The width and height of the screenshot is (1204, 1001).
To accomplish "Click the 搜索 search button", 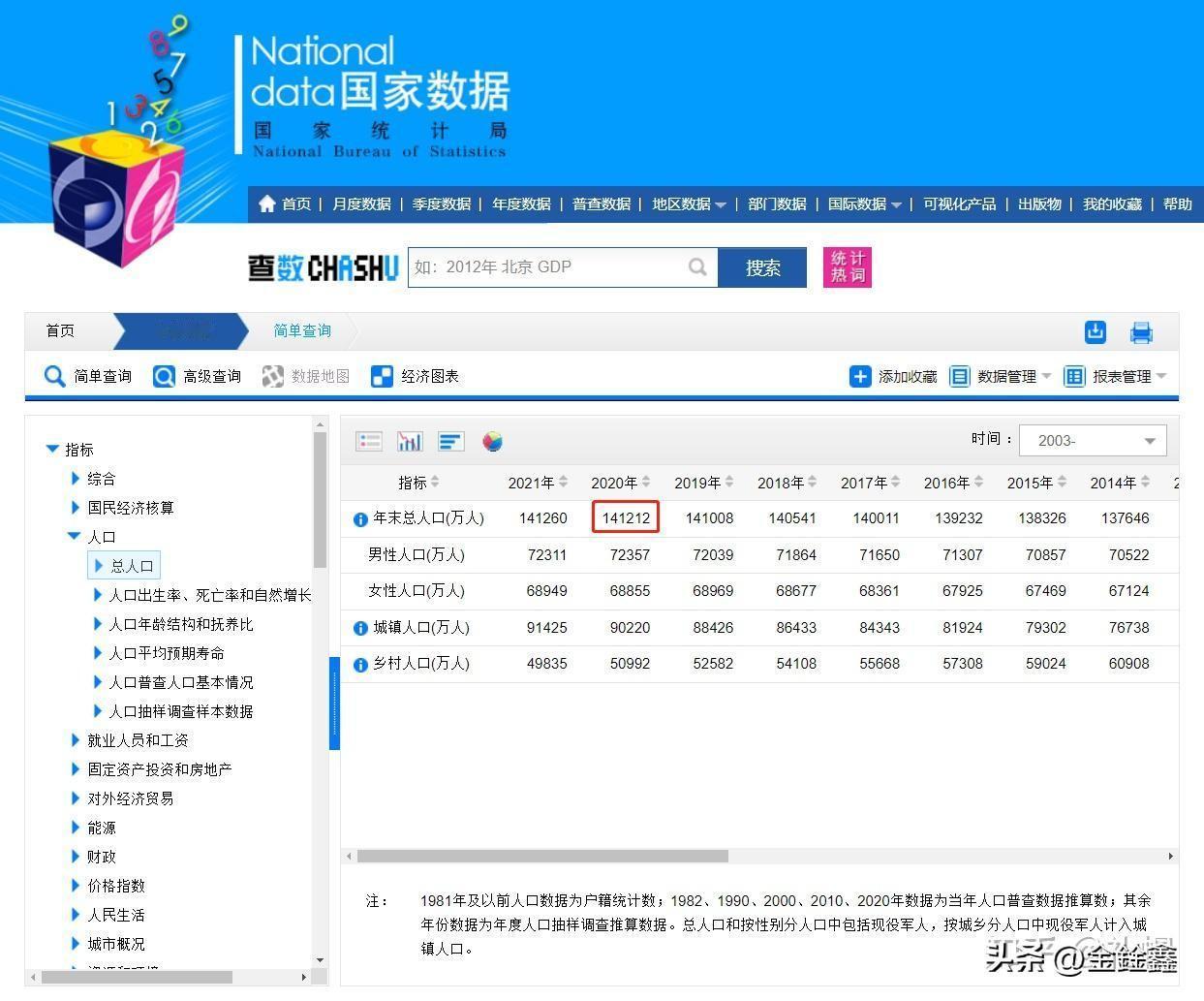I will tap(762, 267).
